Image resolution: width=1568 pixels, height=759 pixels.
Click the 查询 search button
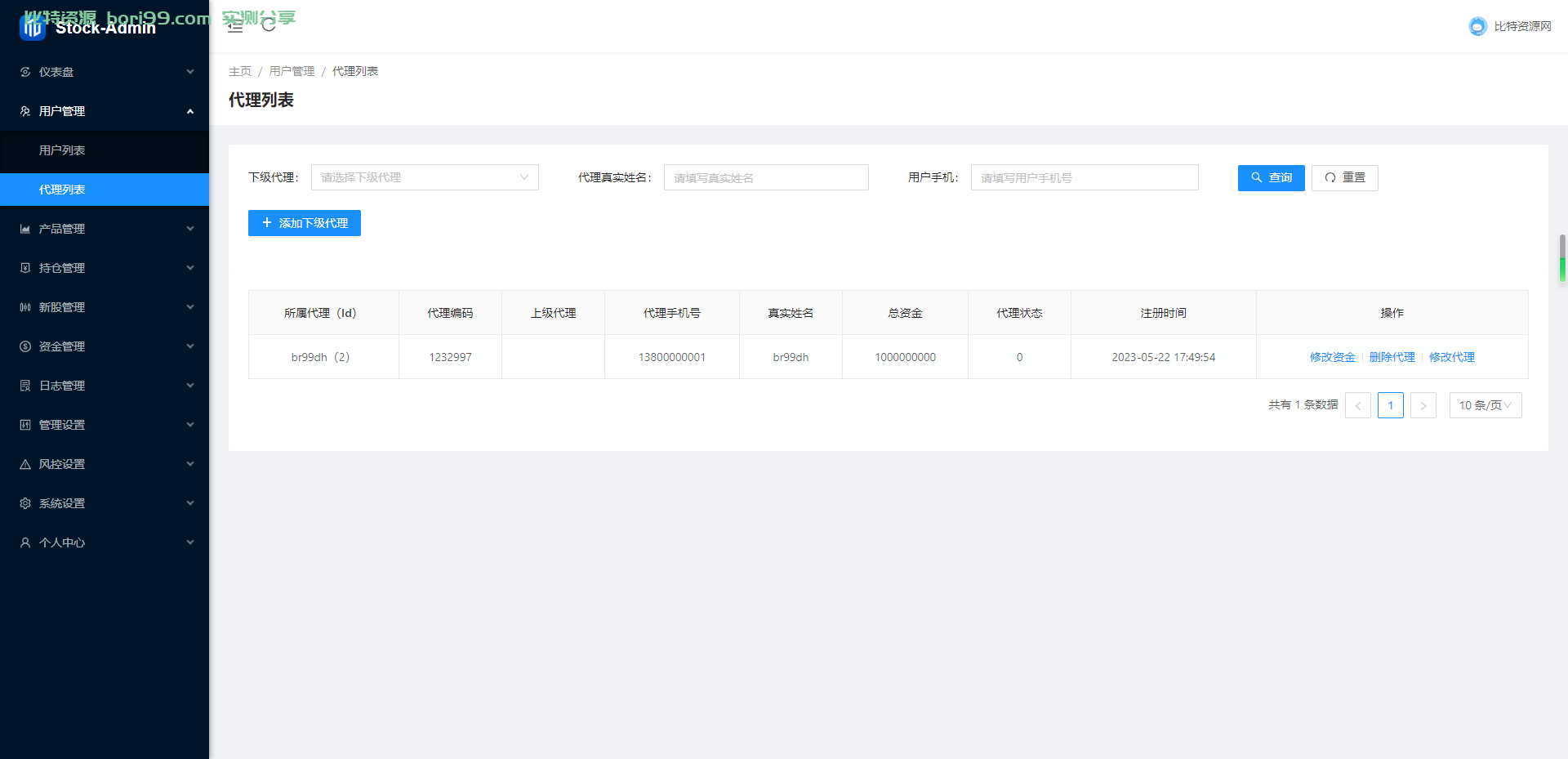[1272, 177]
